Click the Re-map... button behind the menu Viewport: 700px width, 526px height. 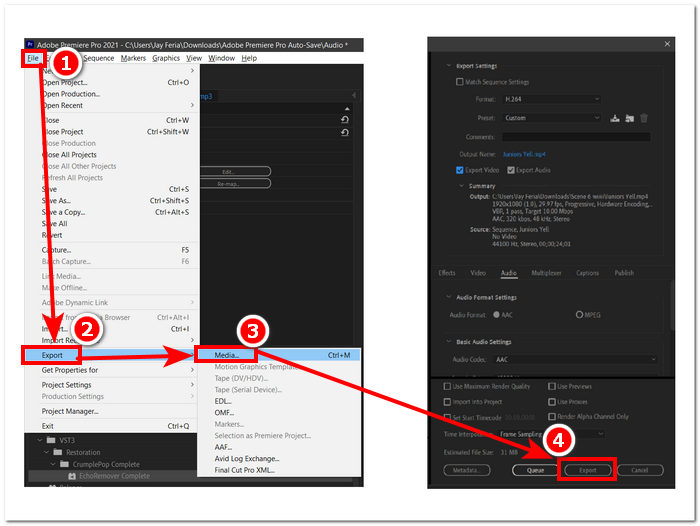pos(235,184)
